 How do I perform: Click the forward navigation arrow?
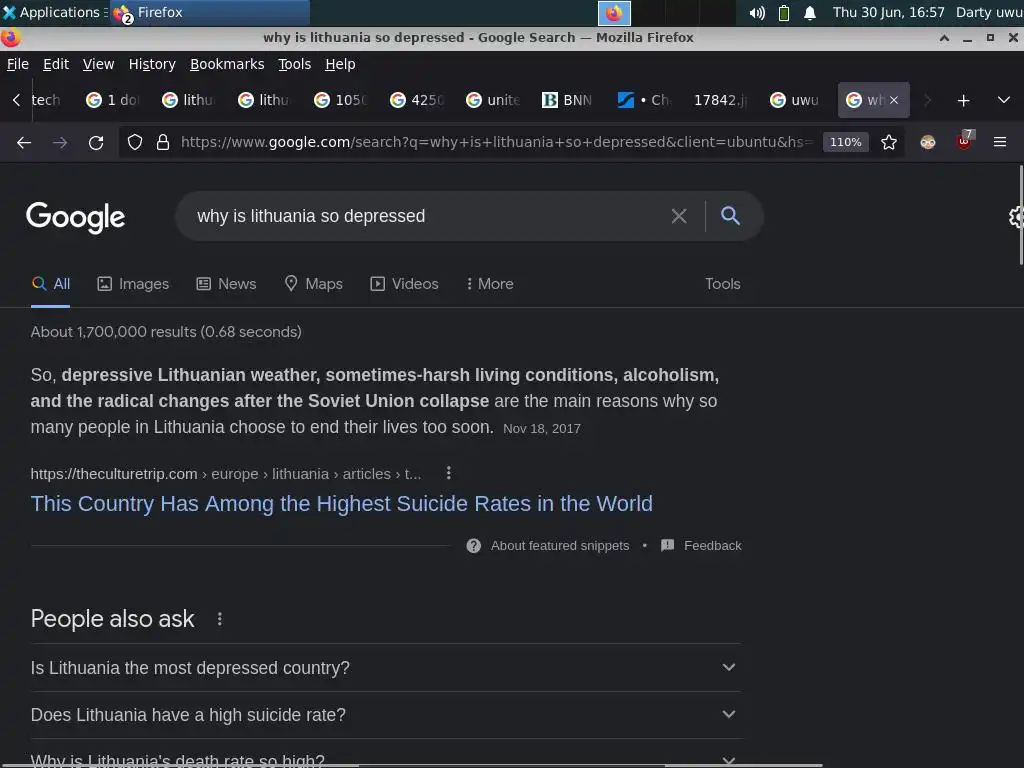[60, 142]
